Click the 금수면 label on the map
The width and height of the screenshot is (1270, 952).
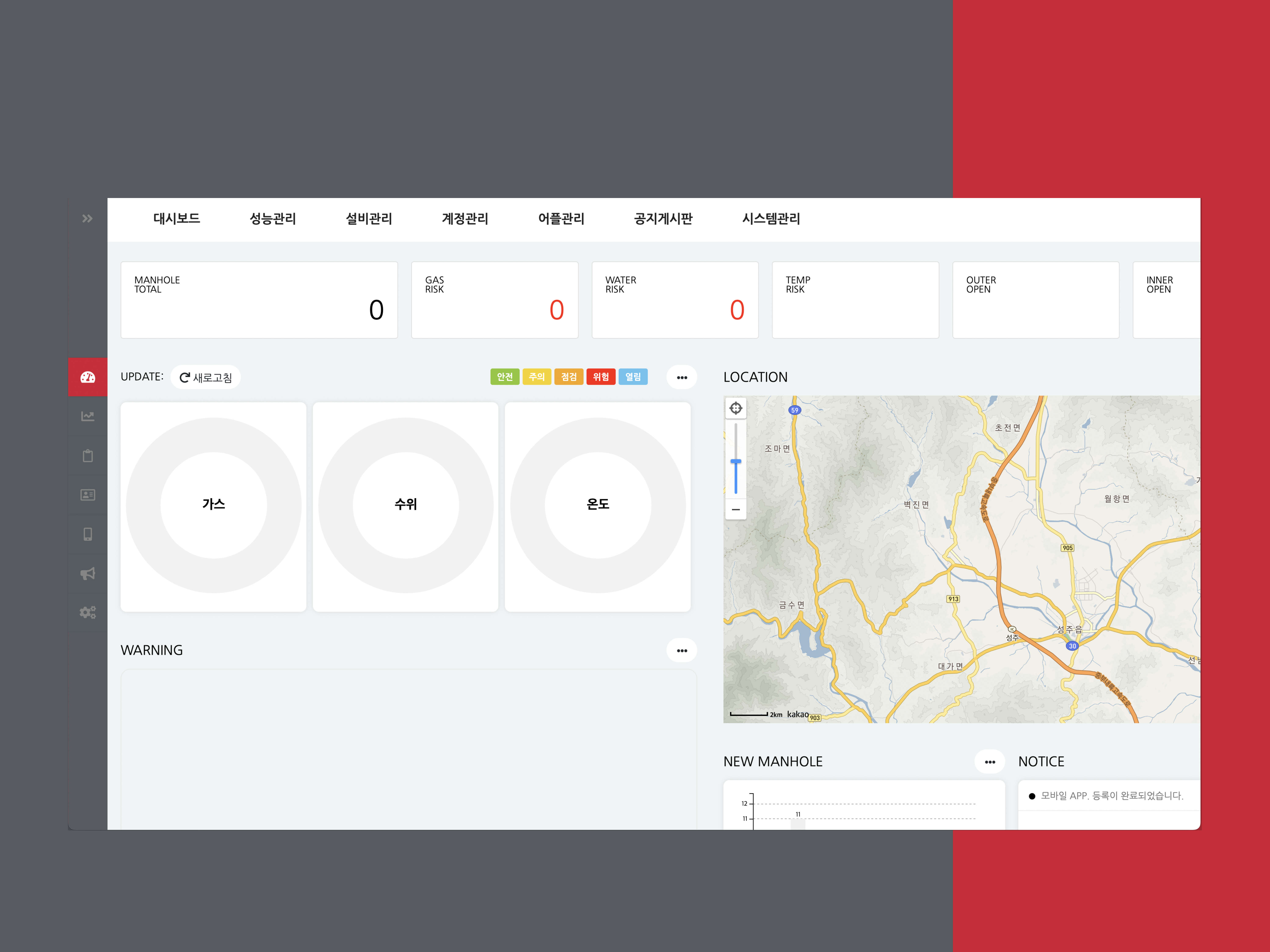[792, 605]
